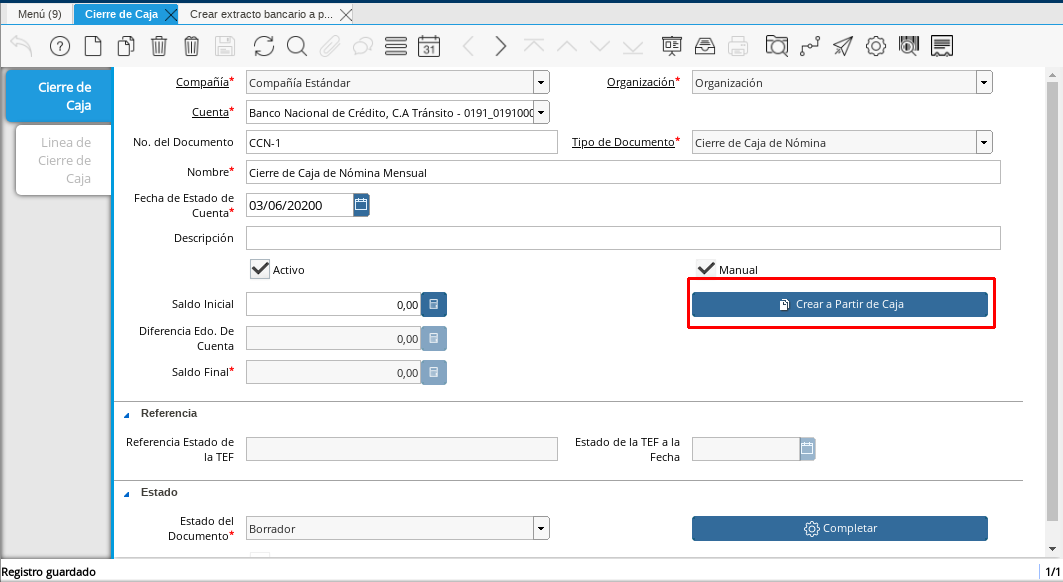The height and width of the screenshot is (582, 1063).
Task: Refresh the record using the circular arrows icon
Action: click(264, 46)
